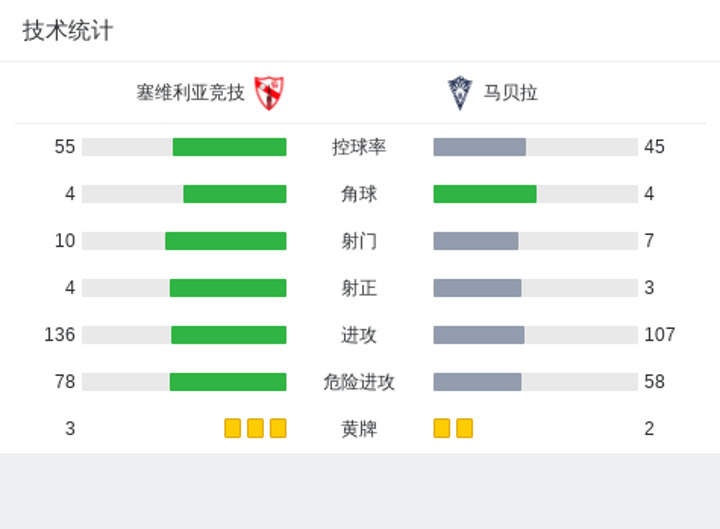Click the gray 控球率 bar showing 45
Screen dimensions: 720x529
point(480,147)
